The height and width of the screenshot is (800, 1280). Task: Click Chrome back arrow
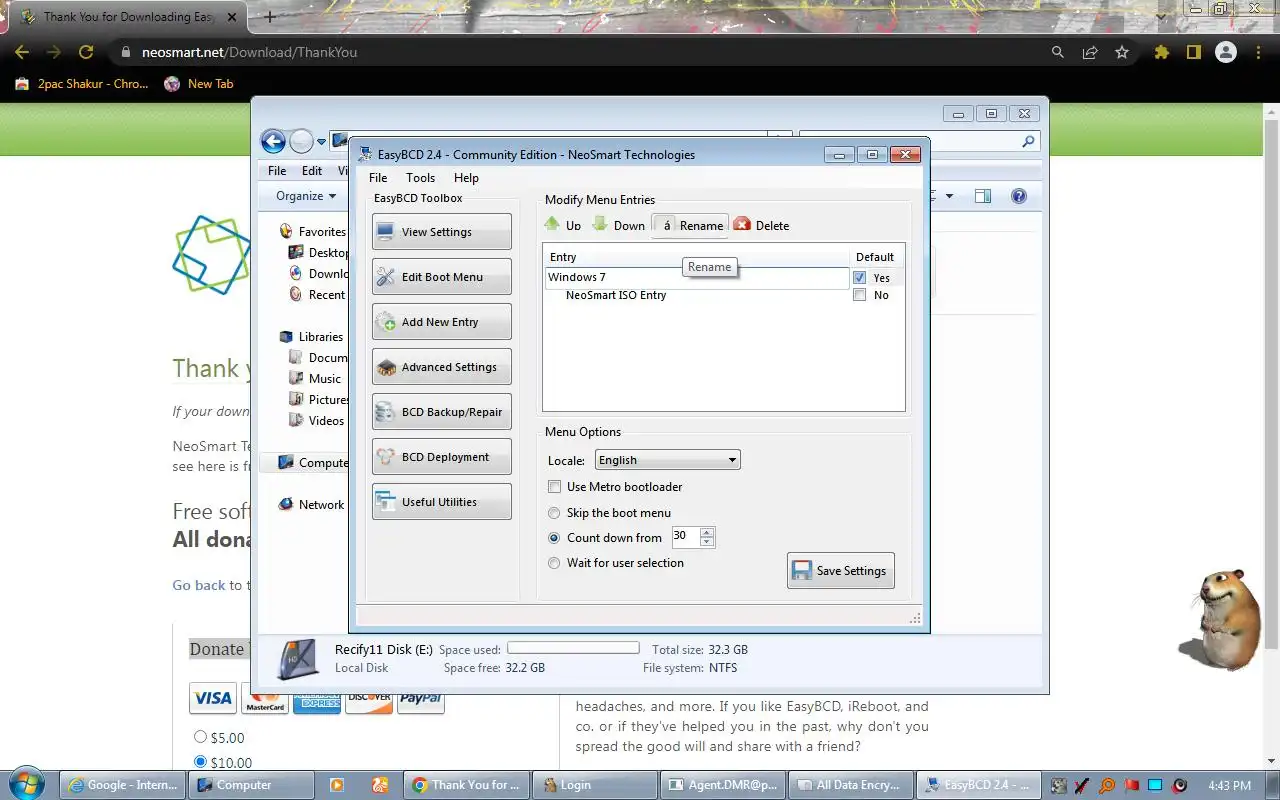point(22,52)
